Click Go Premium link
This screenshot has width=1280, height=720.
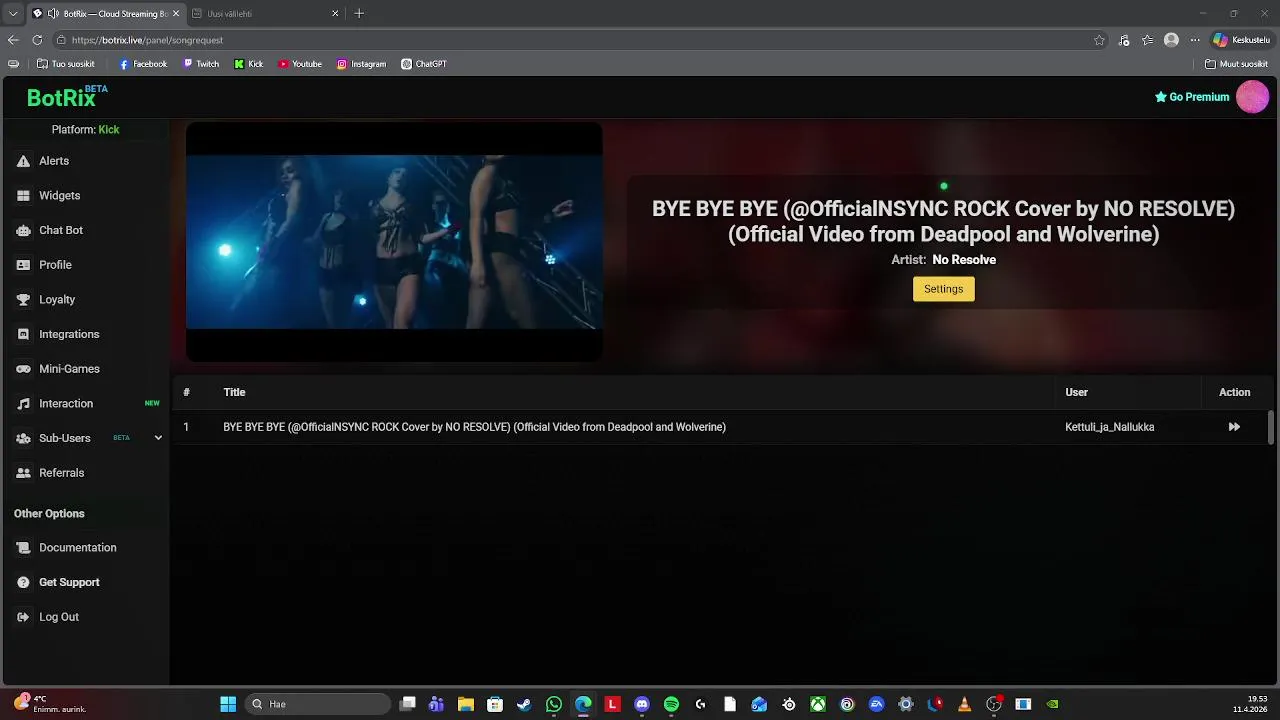click(x=1192, y=97)
